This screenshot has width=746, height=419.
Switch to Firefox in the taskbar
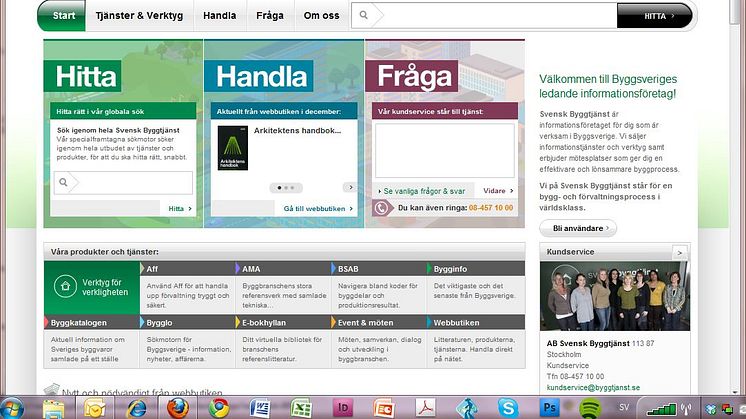[x=177, y=408]
